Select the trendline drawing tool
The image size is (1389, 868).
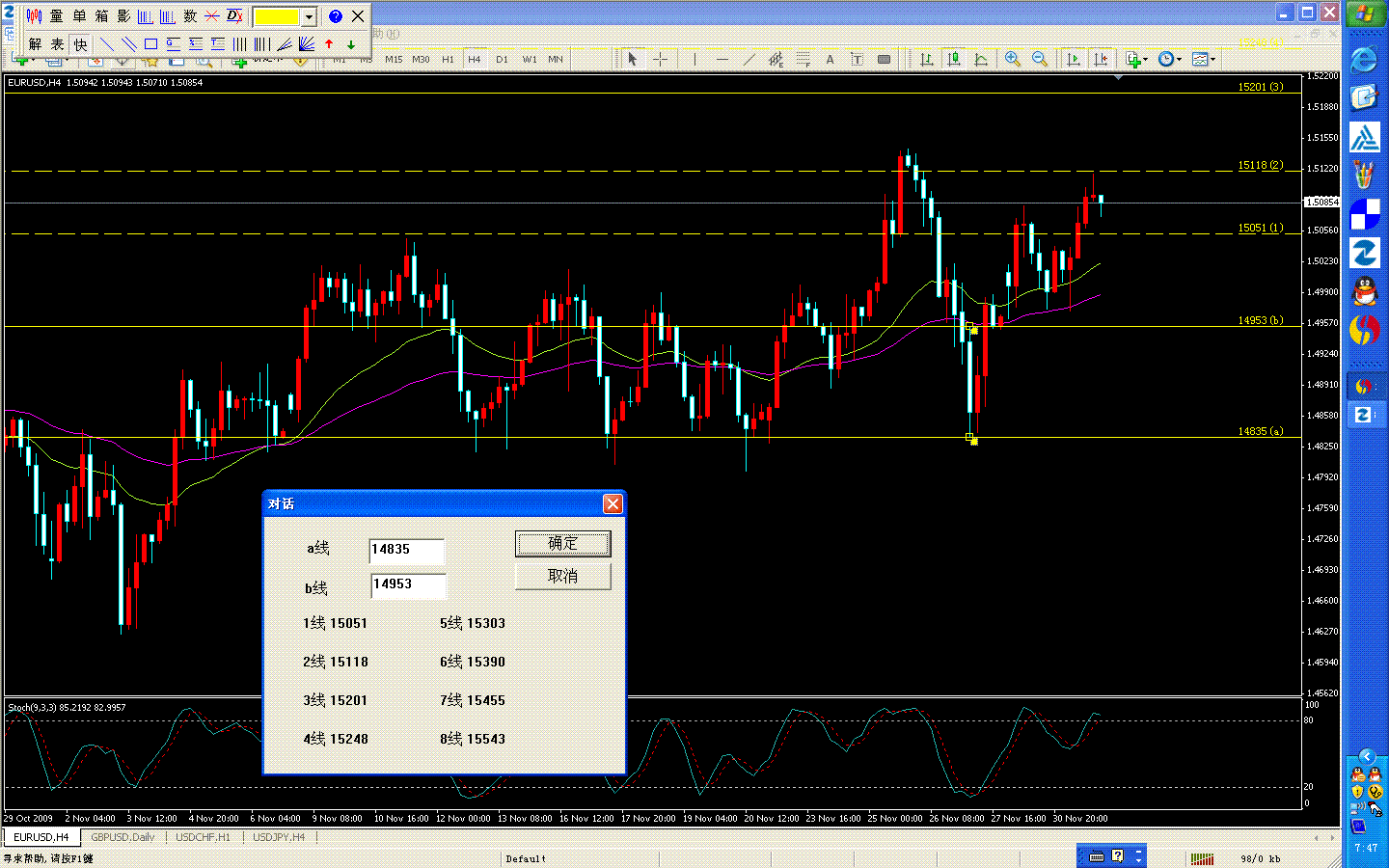coord(749,60)
